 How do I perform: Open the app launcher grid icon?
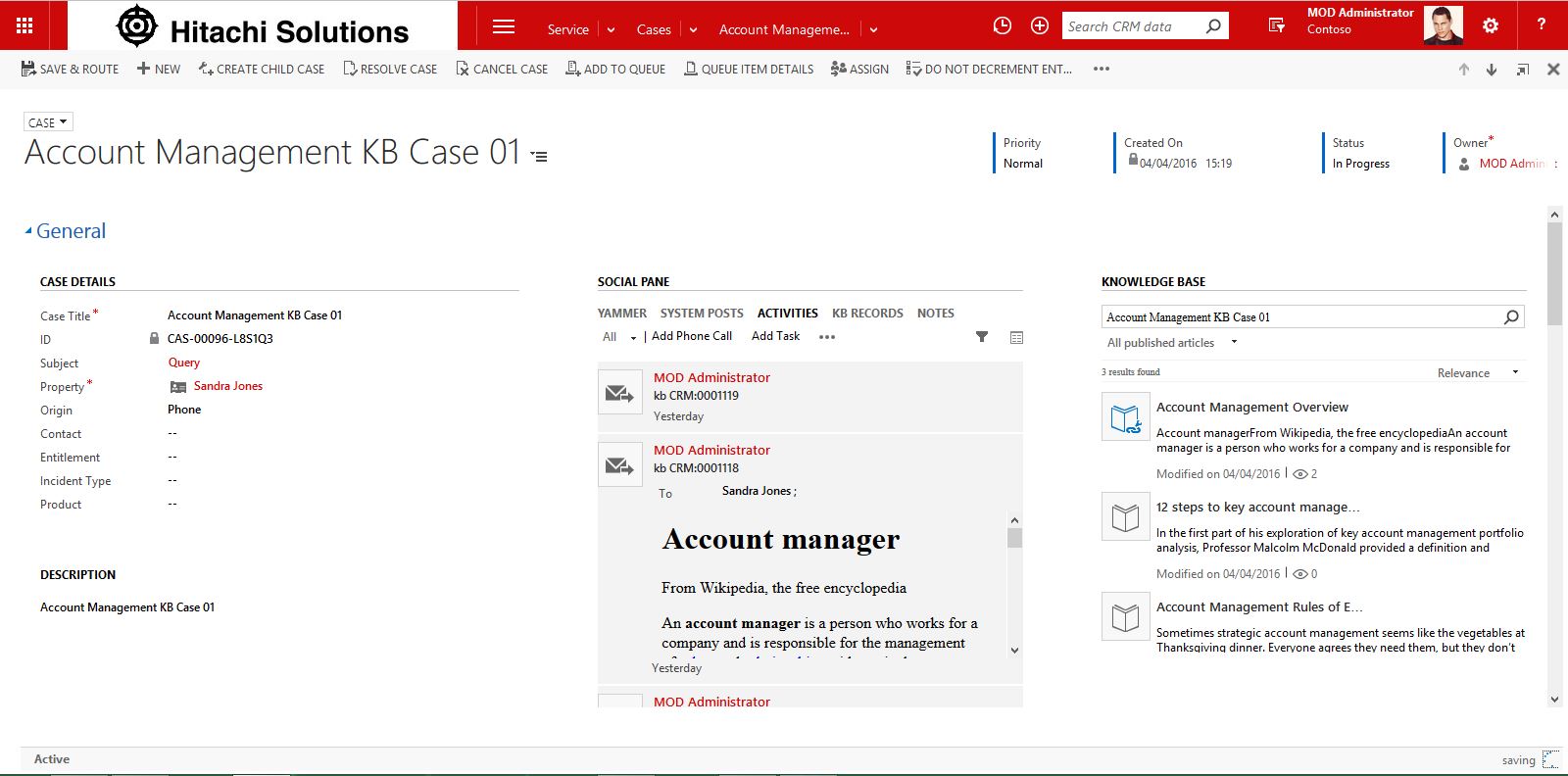tap(25, 25)
